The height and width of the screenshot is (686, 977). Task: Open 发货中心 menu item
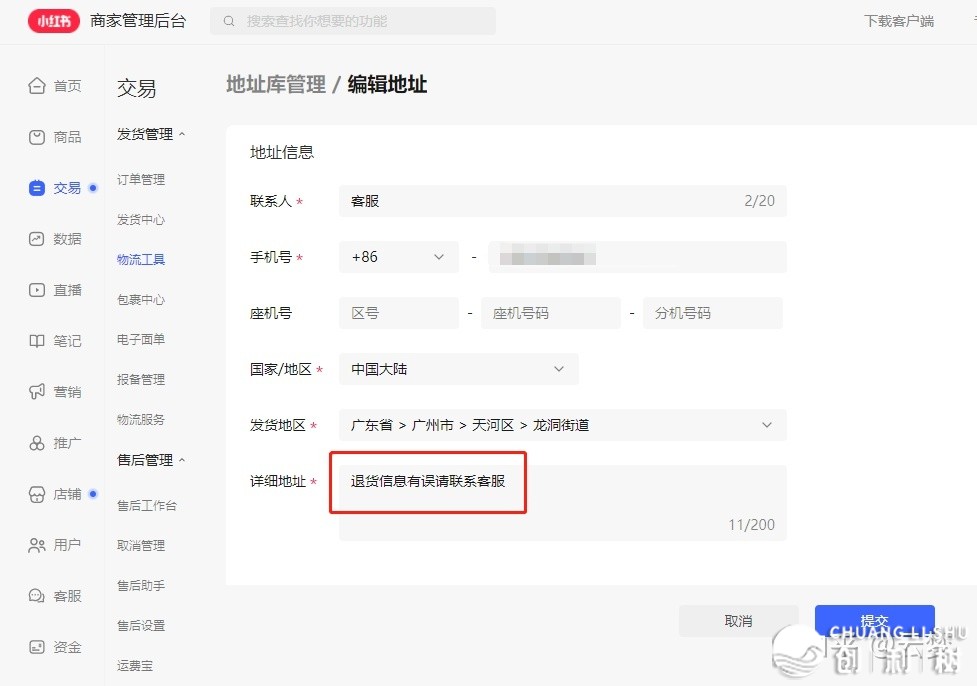pos(141,220)
